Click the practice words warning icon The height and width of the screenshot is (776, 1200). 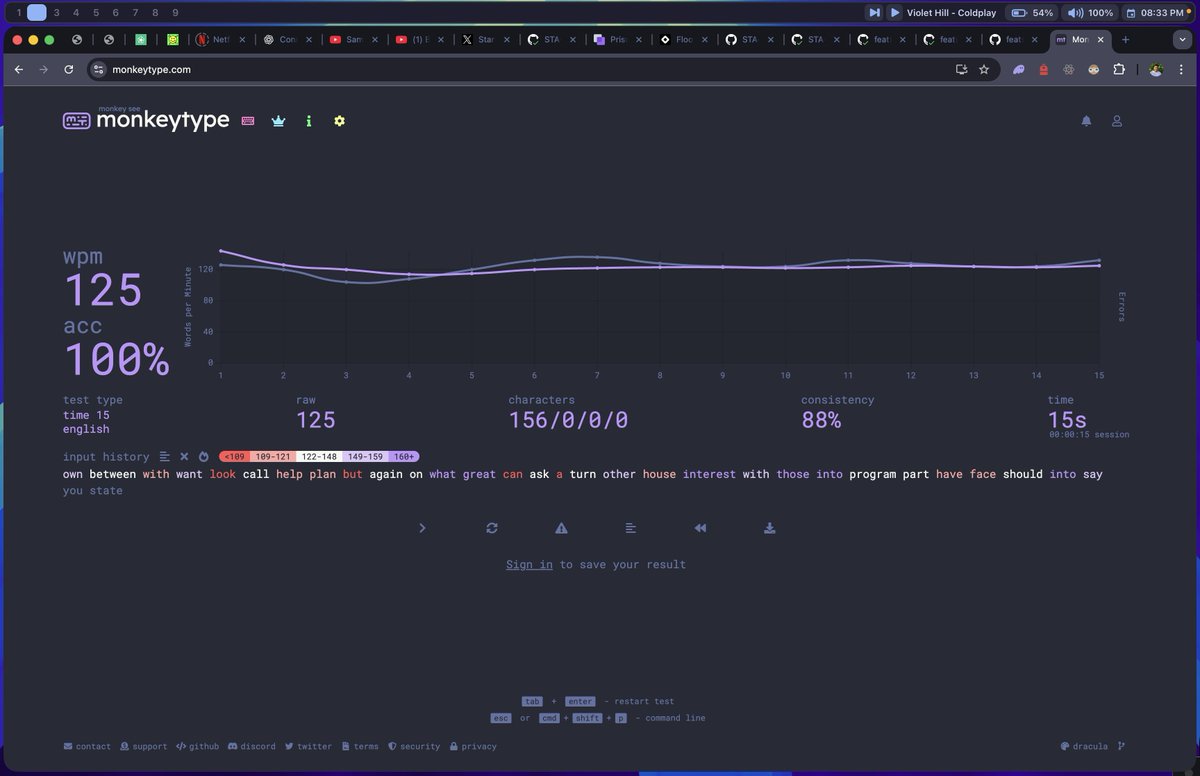(561, 528)
